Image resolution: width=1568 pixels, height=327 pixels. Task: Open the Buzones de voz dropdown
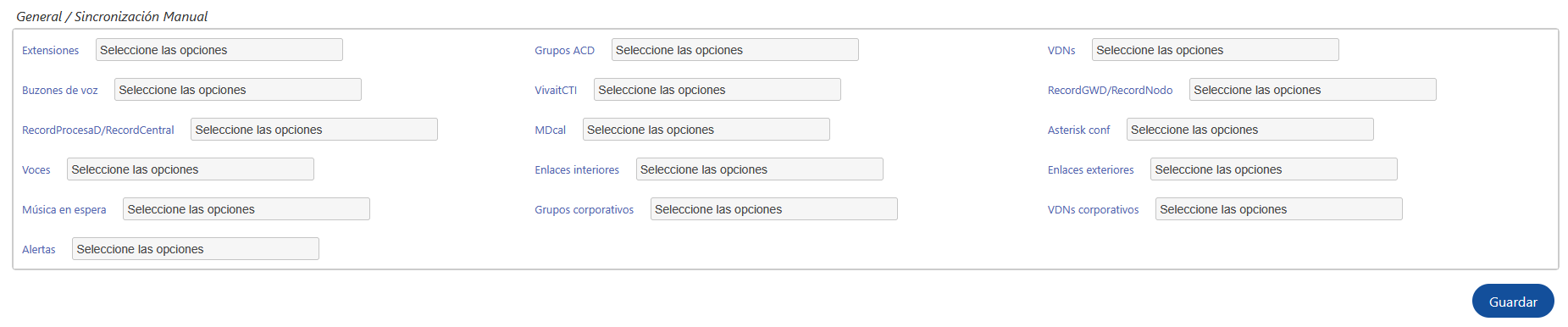[238, 90]
